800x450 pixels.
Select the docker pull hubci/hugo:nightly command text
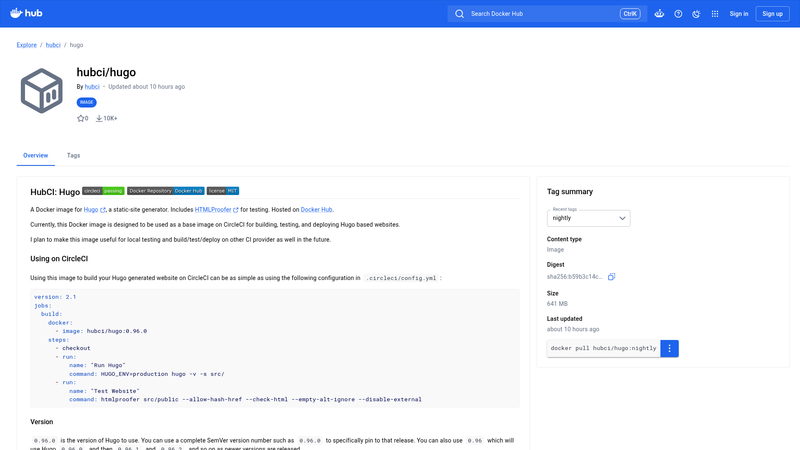[604, 348]
